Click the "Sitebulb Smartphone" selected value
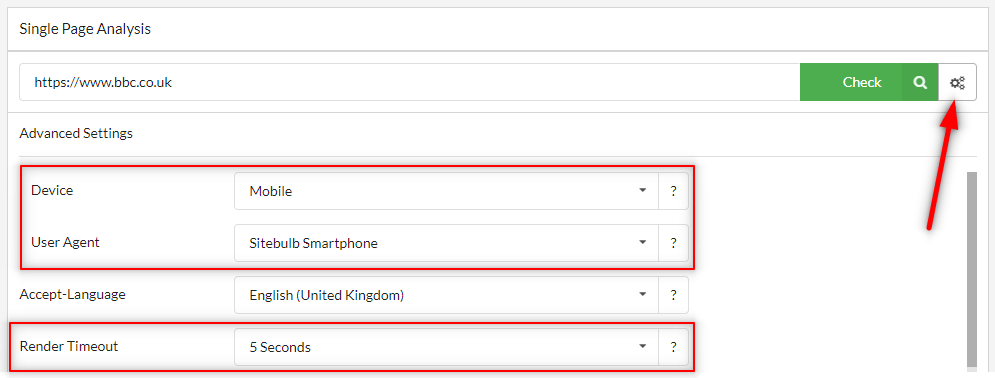 click(313, 243)
